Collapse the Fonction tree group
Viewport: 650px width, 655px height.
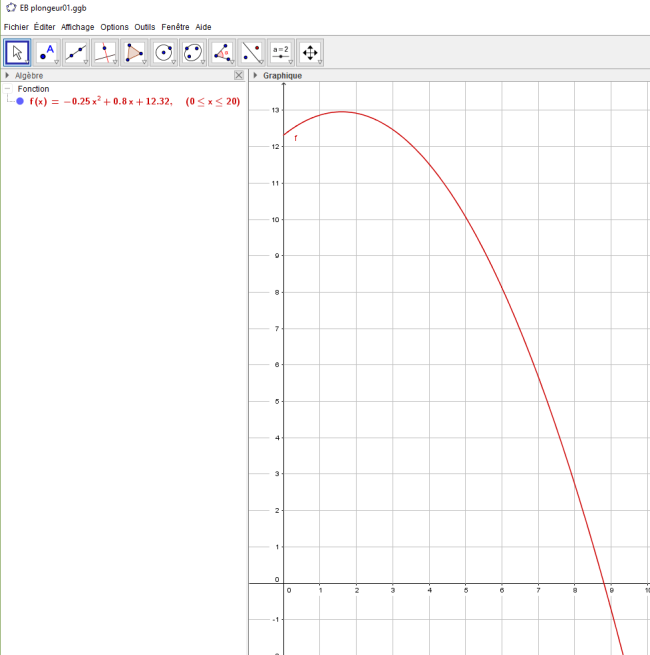point(8,89)
